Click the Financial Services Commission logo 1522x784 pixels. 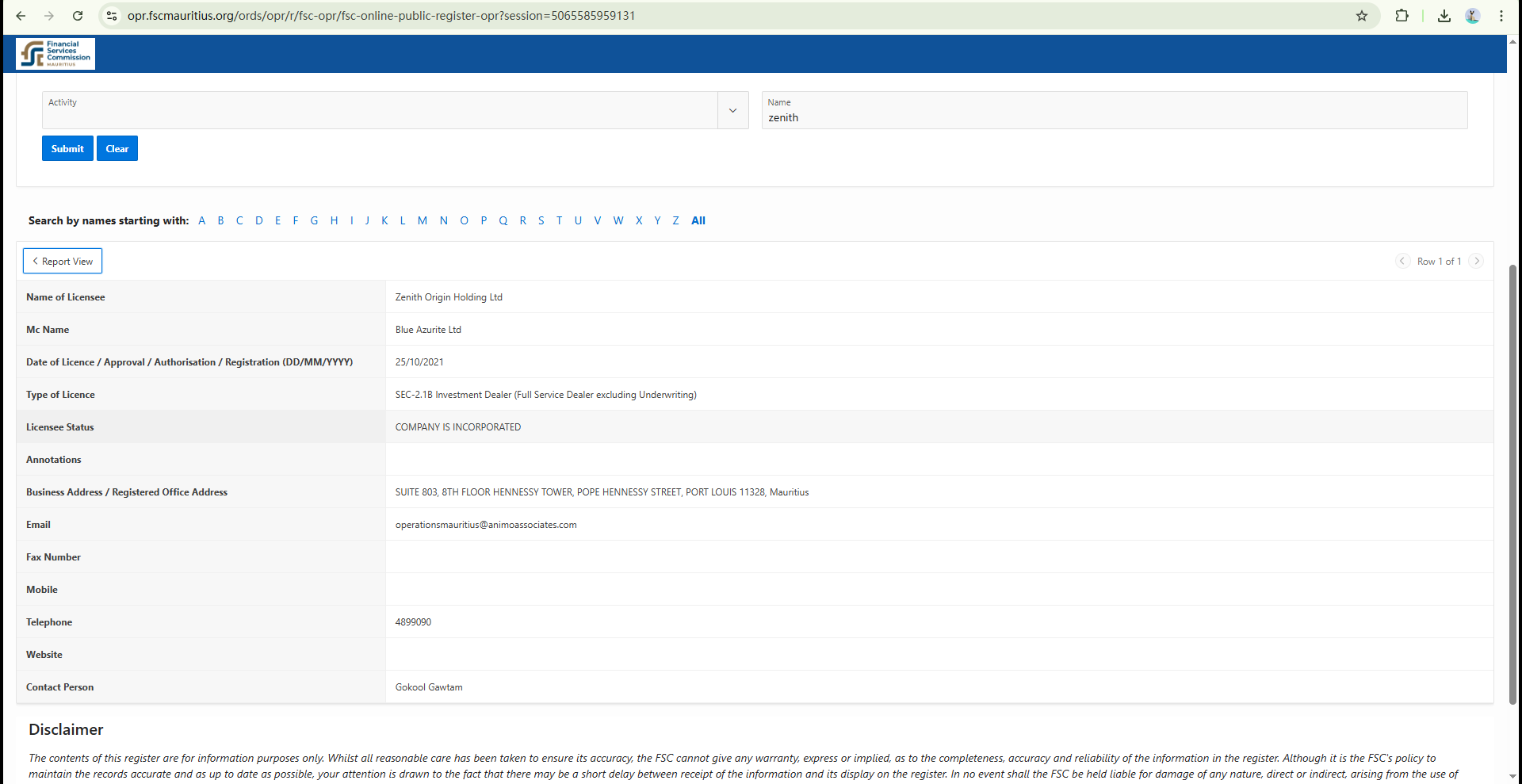(x=55, y=54)
